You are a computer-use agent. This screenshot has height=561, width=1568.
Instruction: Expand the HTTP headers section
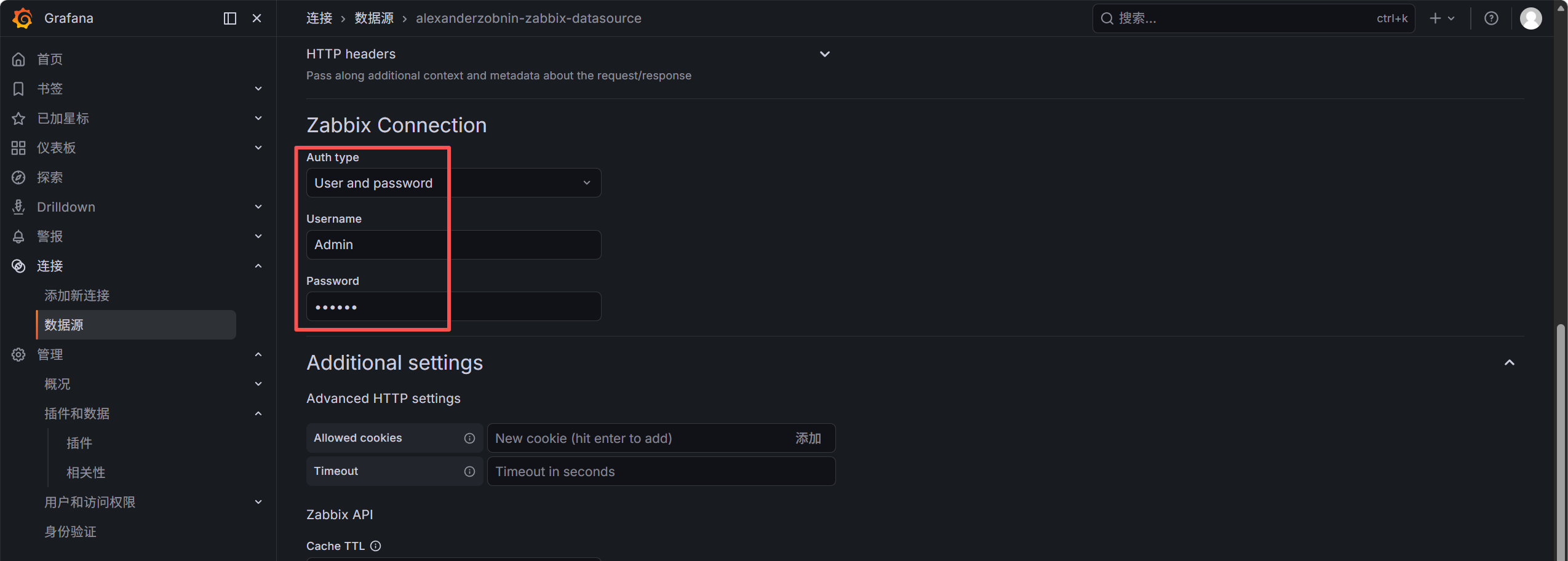coord(825,54)
